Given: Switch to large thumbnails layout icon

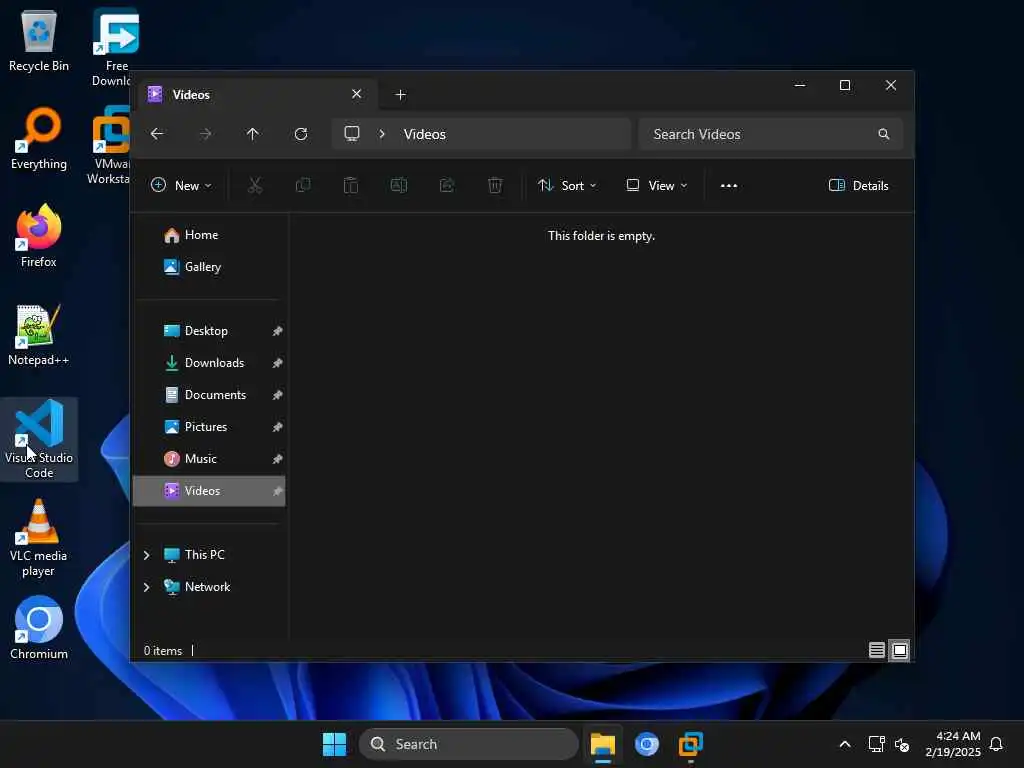Looking at the screenshot, I should point(899,650).
